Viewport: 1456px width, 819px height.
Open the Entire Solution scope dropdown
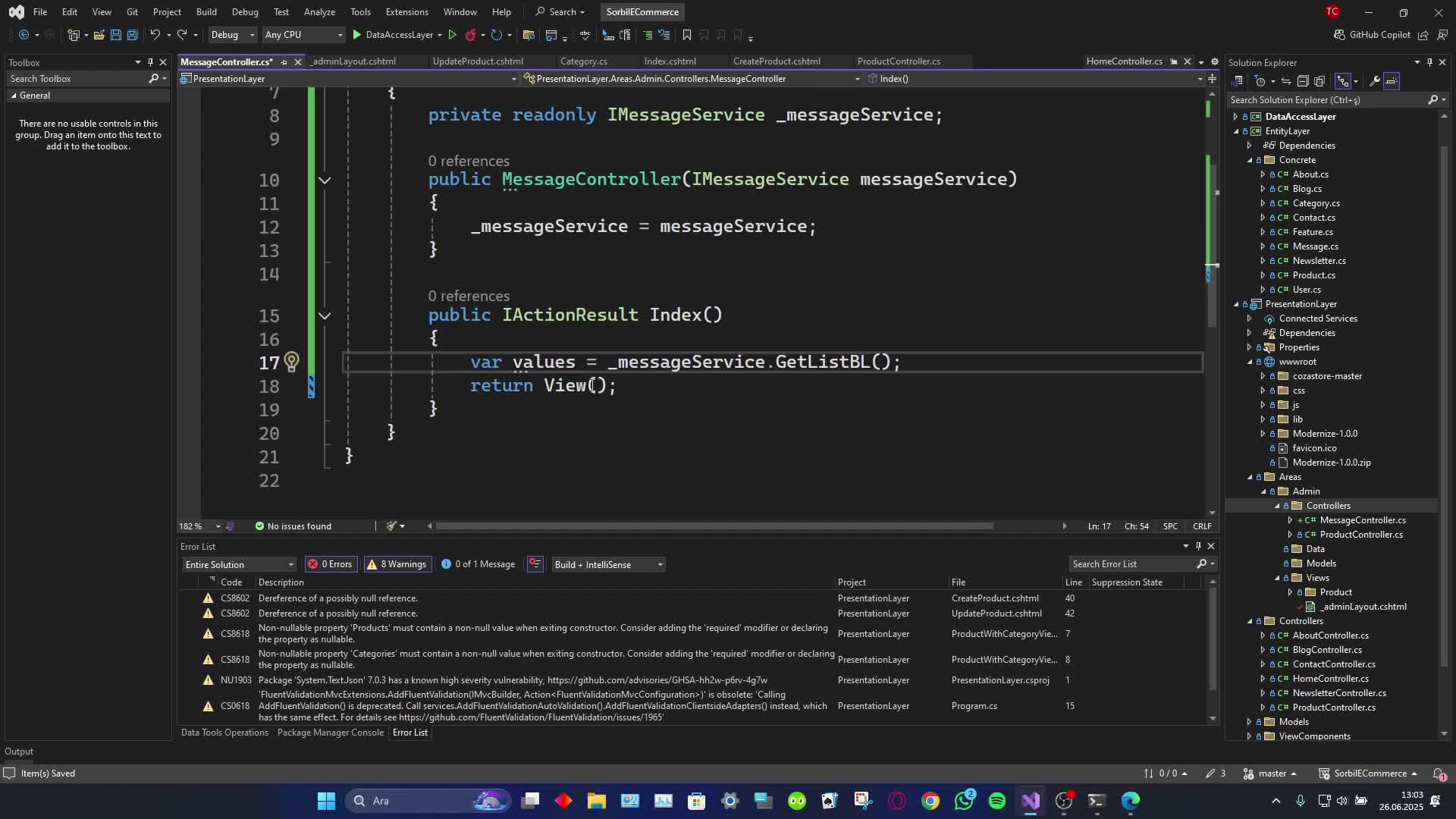coord(239,564)
